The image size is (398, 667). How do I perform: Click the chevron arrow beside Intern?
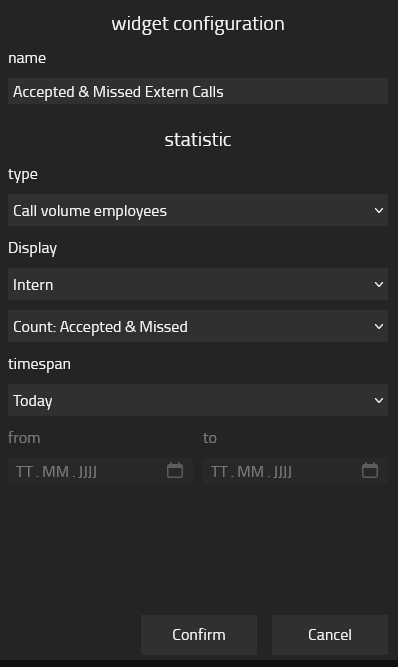click(x=378, y=284)
